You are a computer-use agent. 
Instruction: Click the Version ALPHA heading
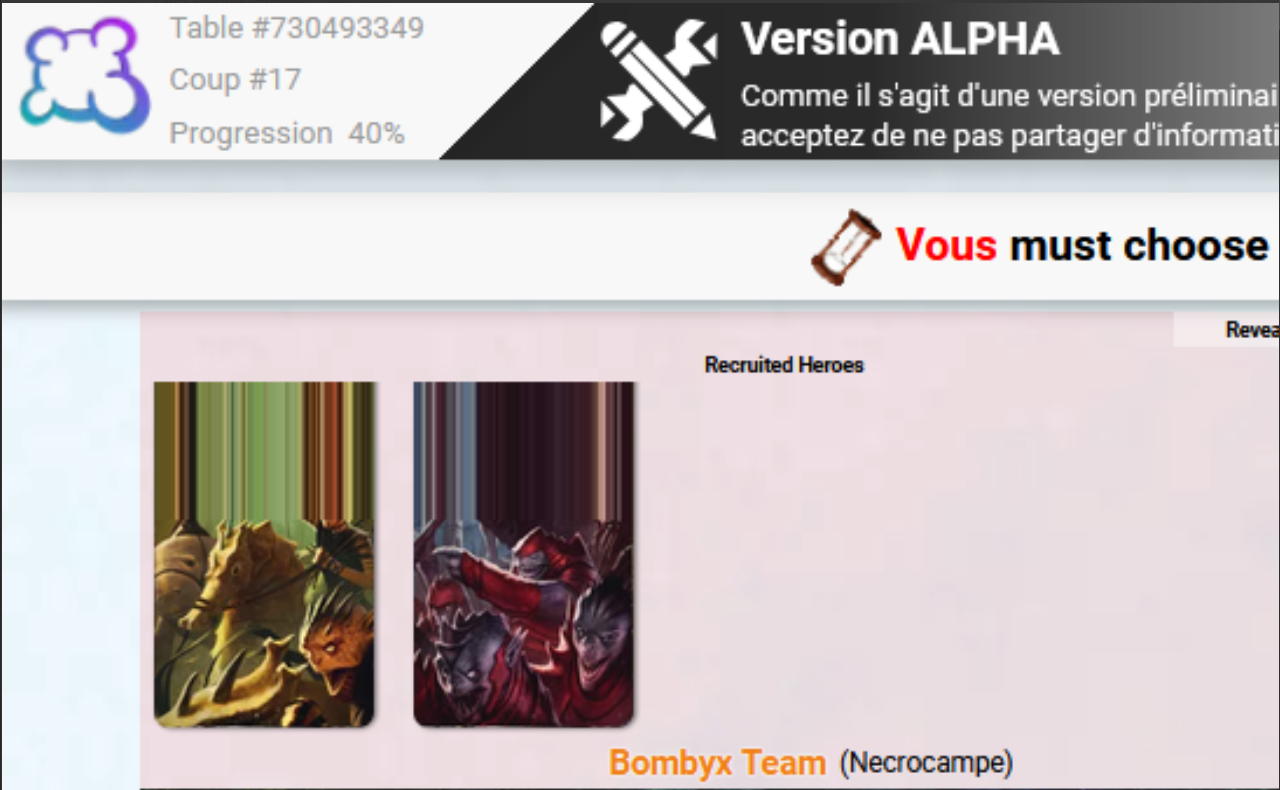(900, 39)
